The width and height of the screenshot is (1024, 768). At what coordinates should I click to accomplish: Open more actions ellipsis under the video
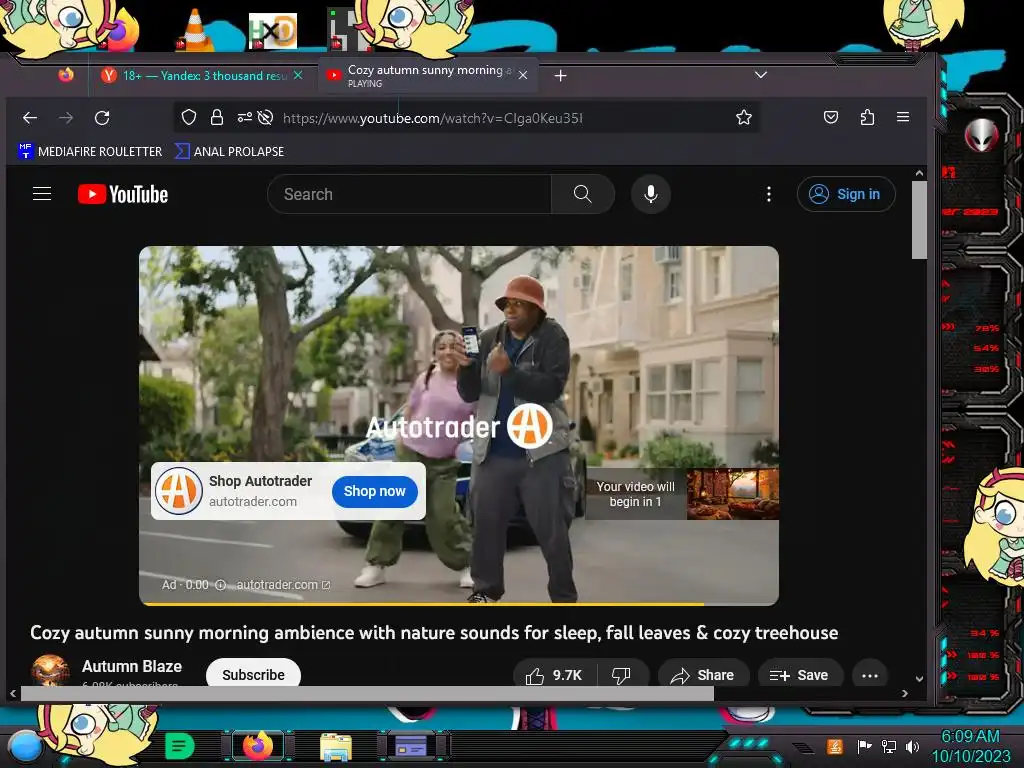(870, 675)
